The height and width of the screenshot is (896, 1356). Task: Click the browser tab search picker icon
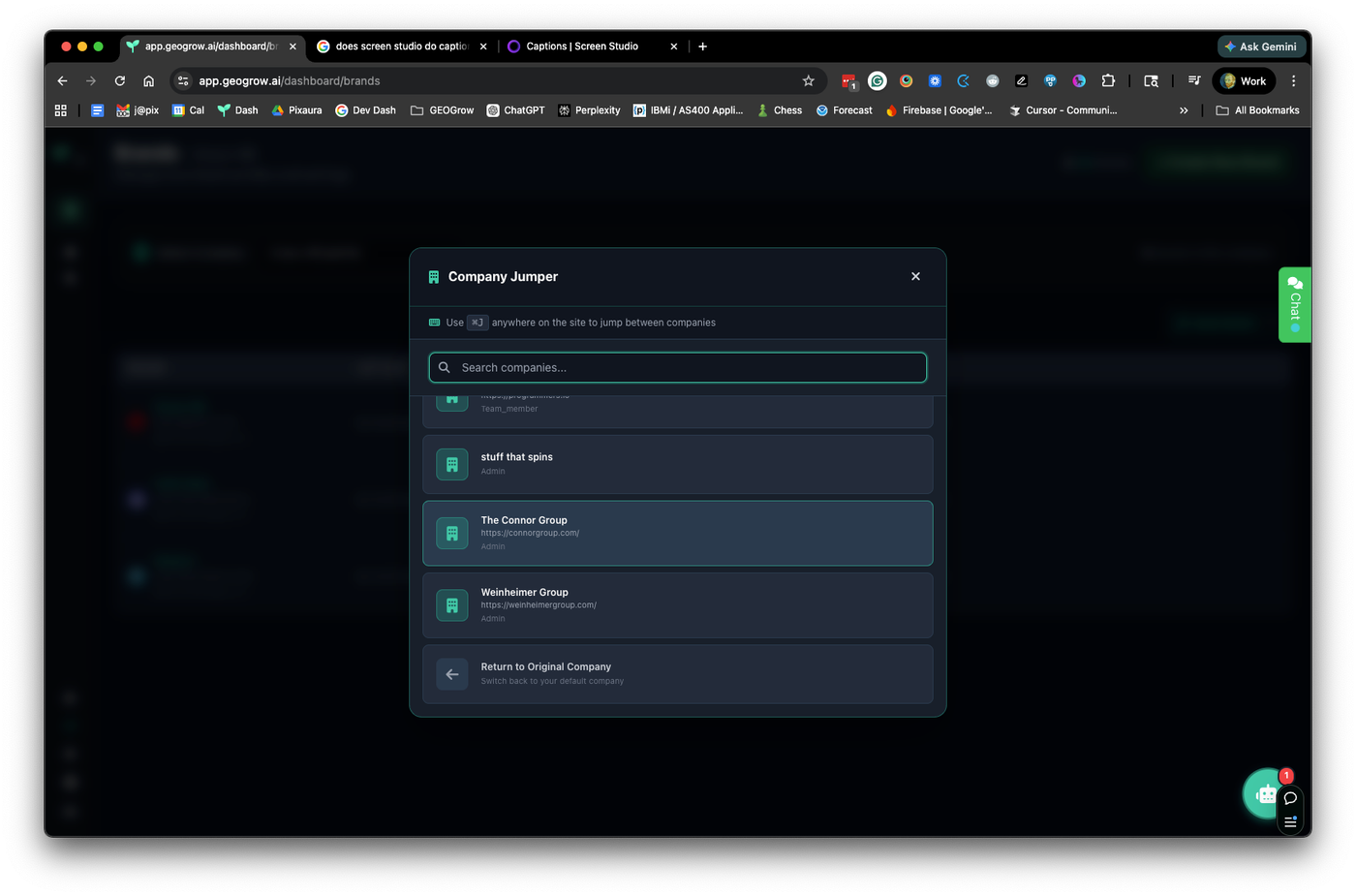click(1151, 81)
